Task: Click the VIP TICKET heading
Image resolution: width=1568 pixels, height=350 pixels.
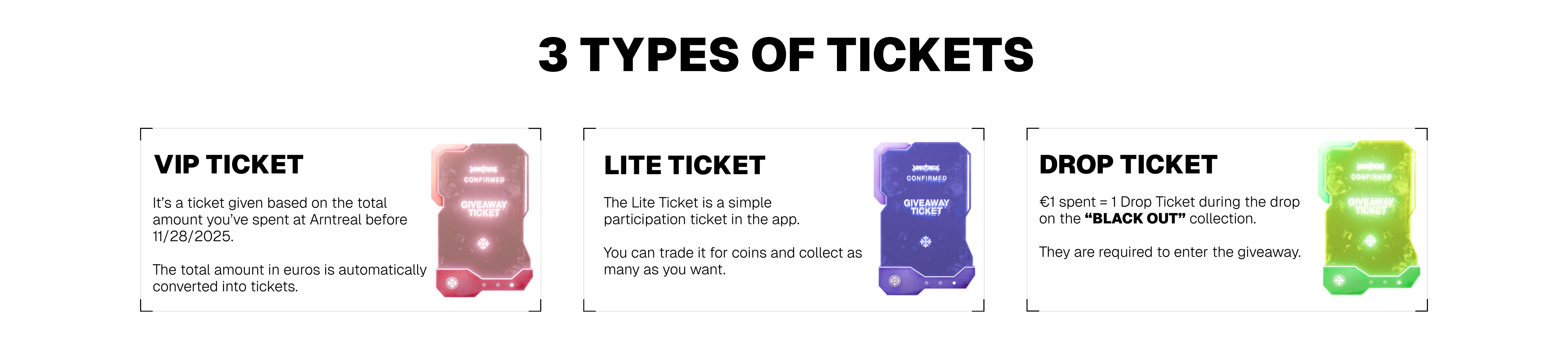Action: click(x=228, y=165)
